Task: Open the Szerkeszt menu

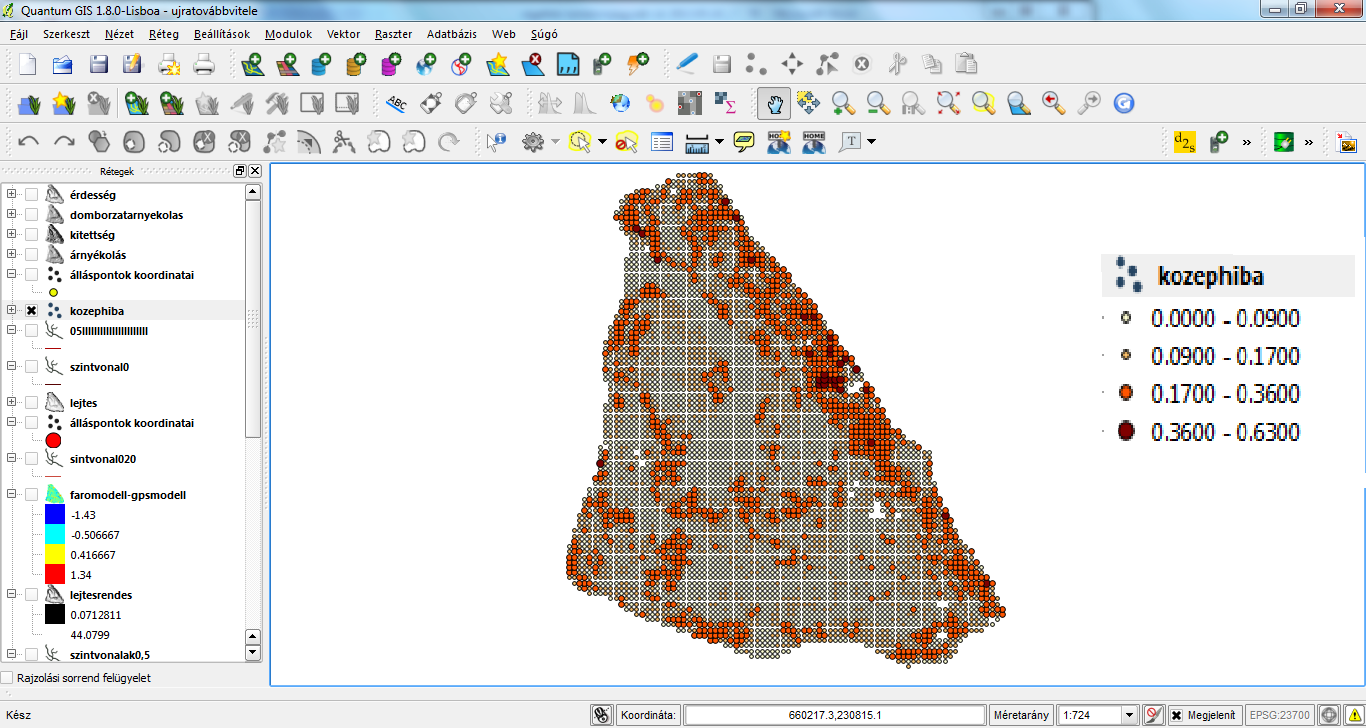Action: [x=66, y=34]
